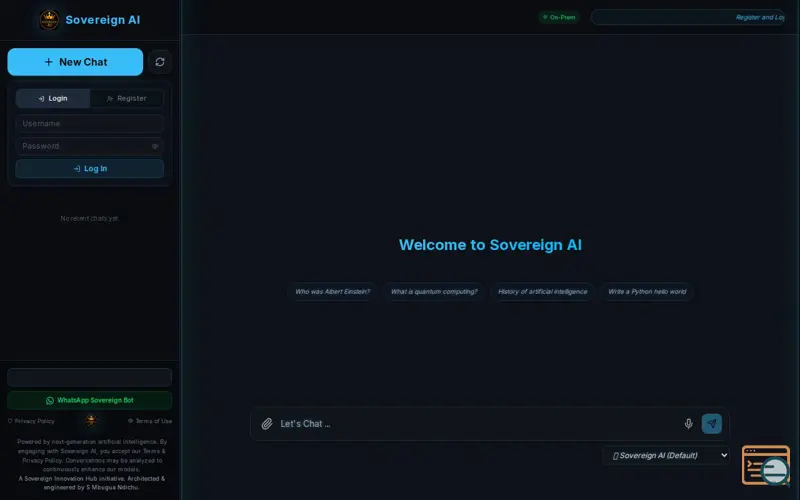Image resolution: width=800 pixels, height=500 pixels.
Task: Click the 'No recent chats yet.' text
Action: click(89, 218)
